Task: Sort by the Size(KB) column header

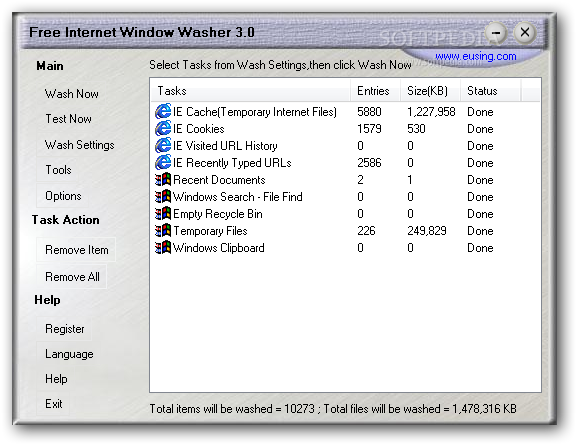Action: pos(430,91)
